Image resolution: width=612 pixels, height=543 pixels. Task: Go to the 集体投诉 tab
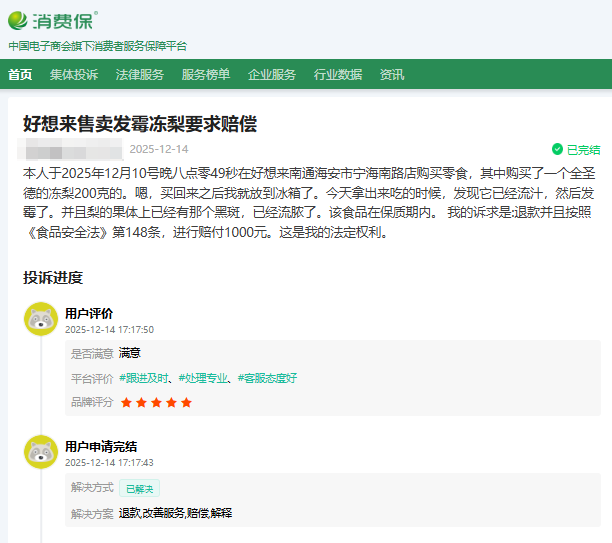point(74,75)
